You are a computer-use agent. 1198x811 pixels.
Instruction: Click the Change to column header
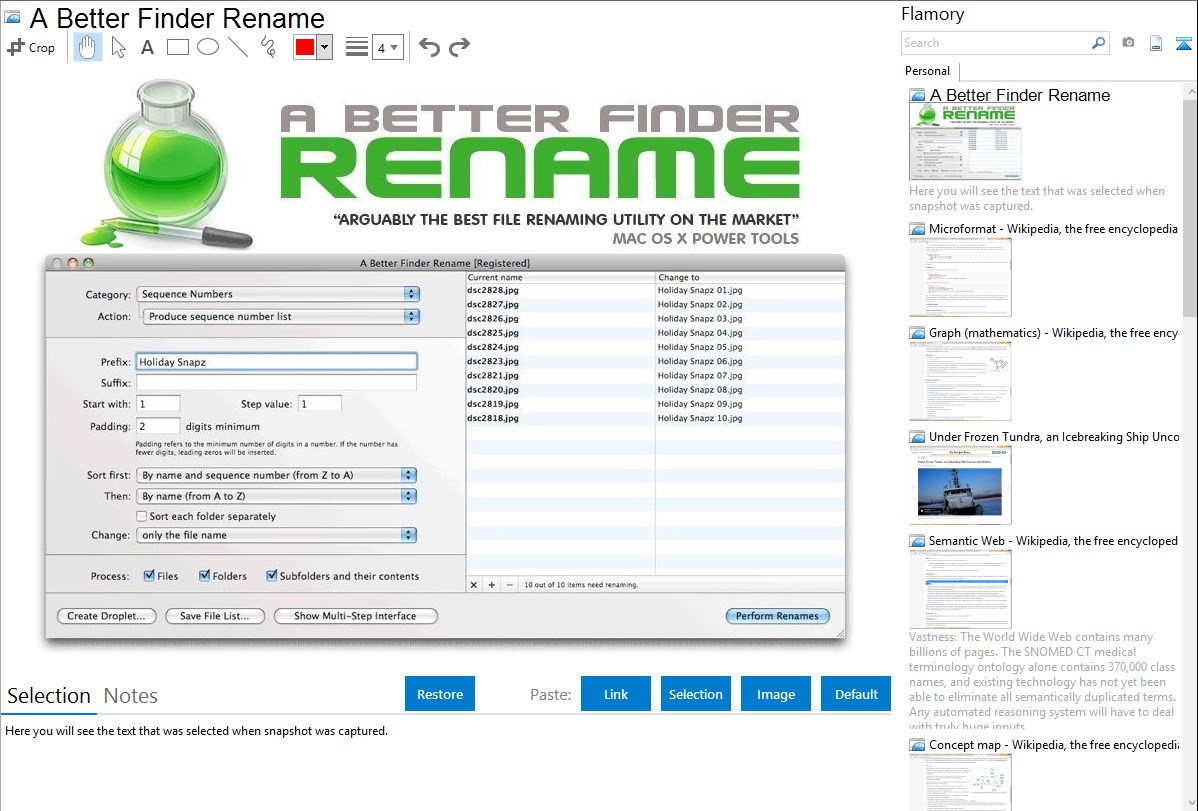click(x=750, y=277)
